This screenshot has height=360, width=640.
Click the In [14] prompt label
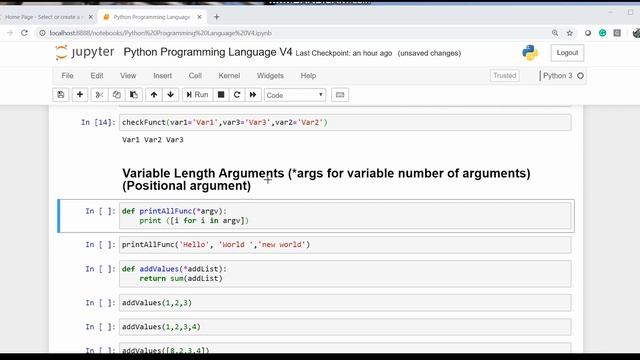coord(98,122)
